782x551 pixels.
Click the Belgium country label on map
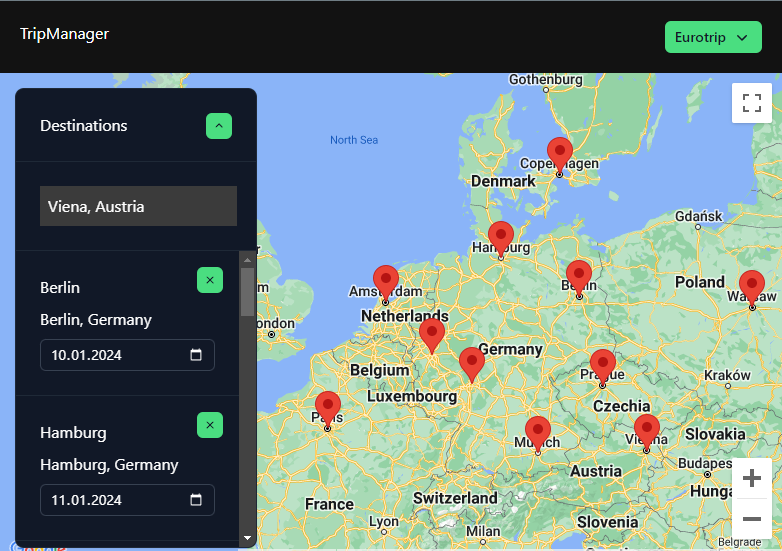pos(380,370)
